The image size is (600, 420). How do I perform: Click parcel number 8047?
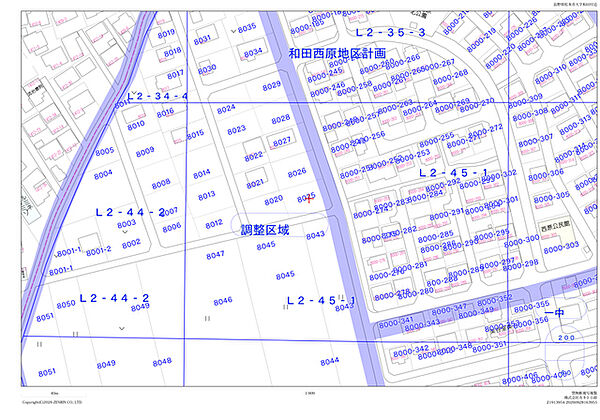tap(215, 255)
